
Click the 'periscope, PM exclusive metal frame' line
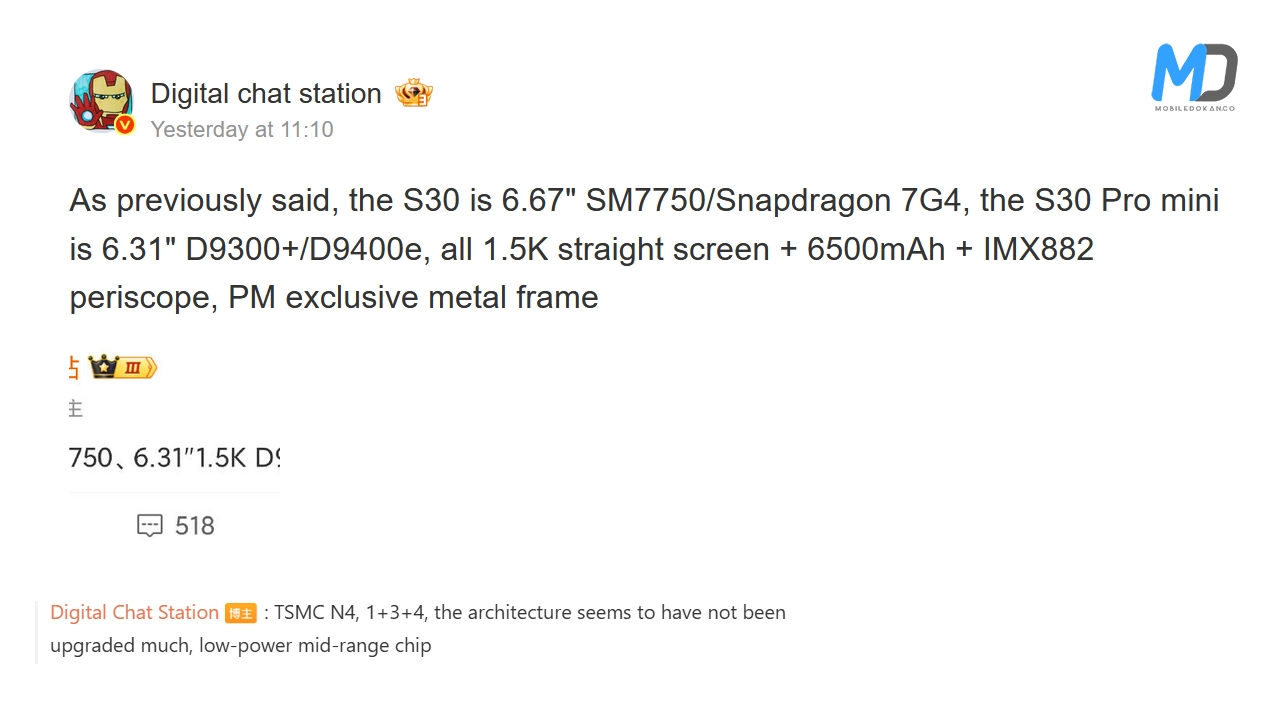(x=334, y=297)
